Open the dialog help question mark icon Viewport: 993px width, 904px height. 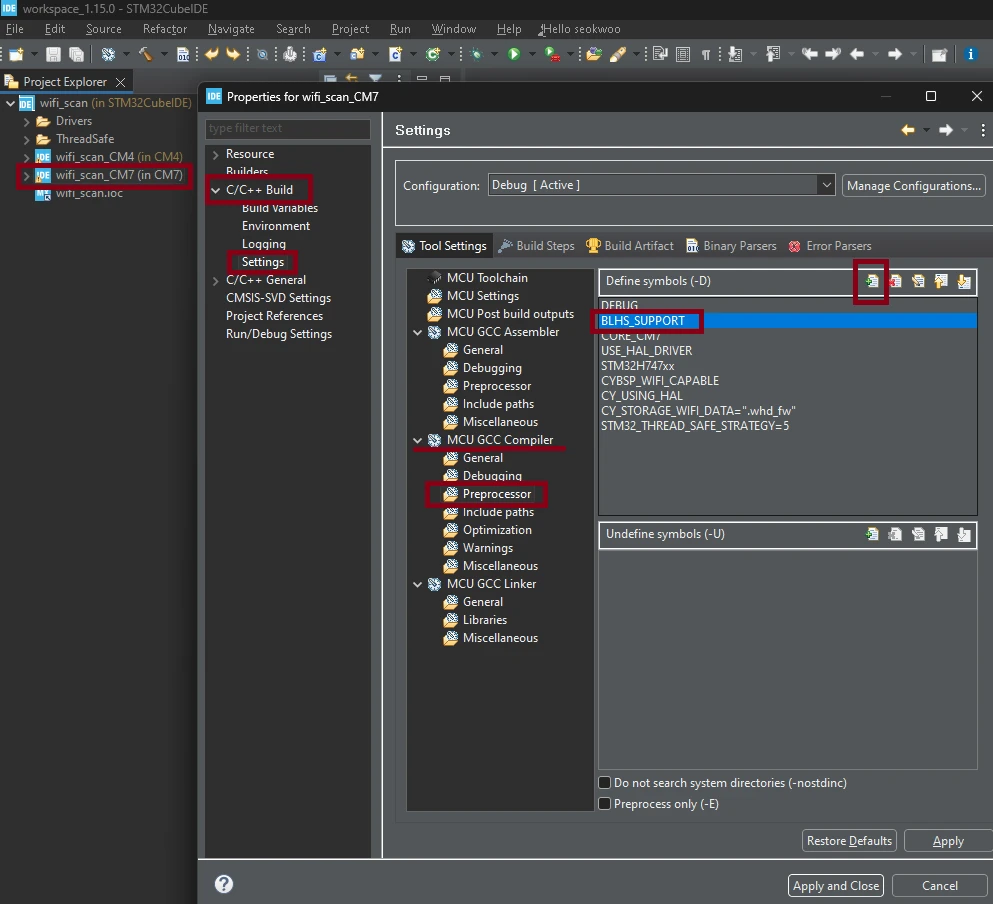[x=224, y=884]
